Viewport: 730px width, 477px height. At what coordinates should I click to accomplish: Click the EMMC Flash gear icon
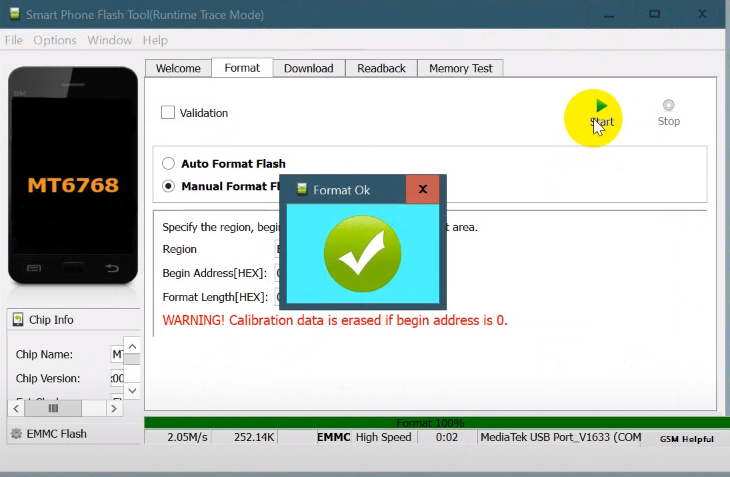coord(16,434)
